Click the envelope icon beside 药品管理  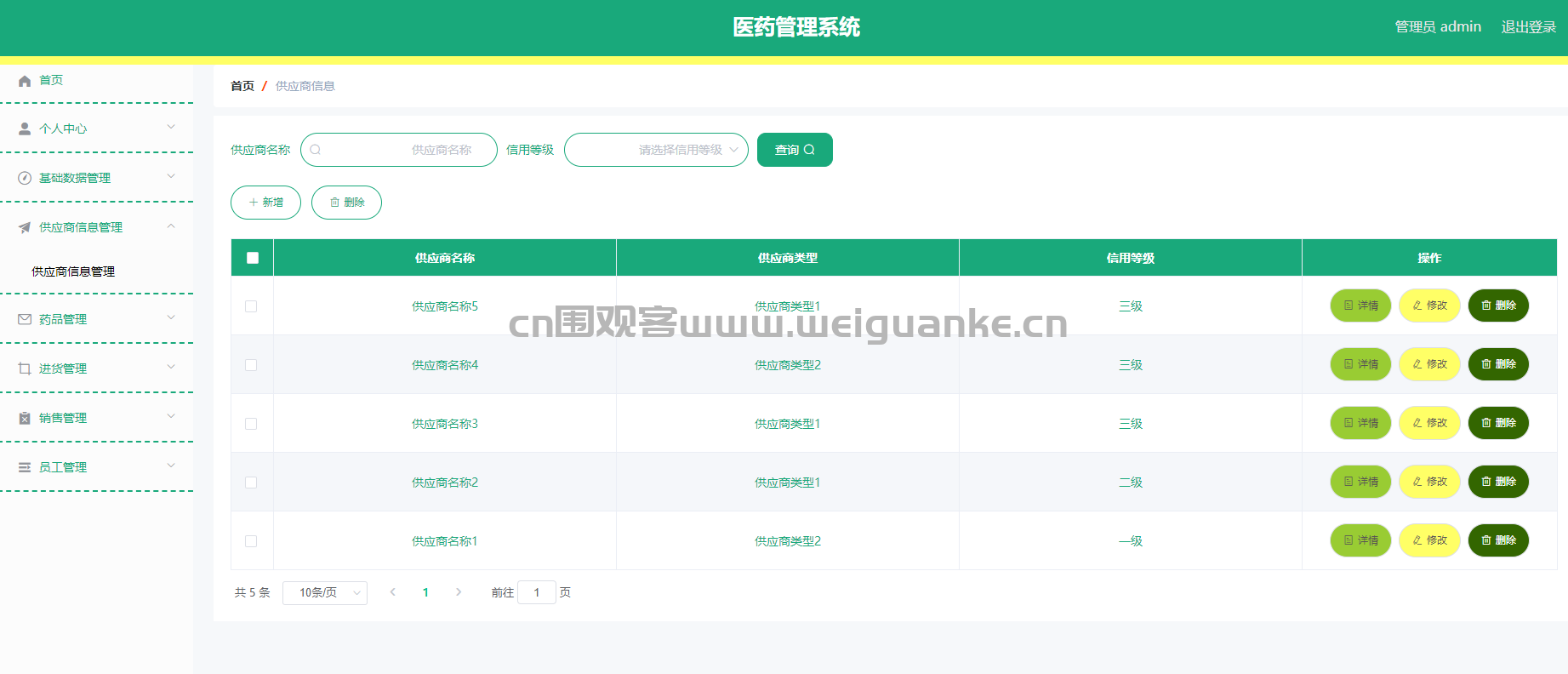click(x=25, y=319)
